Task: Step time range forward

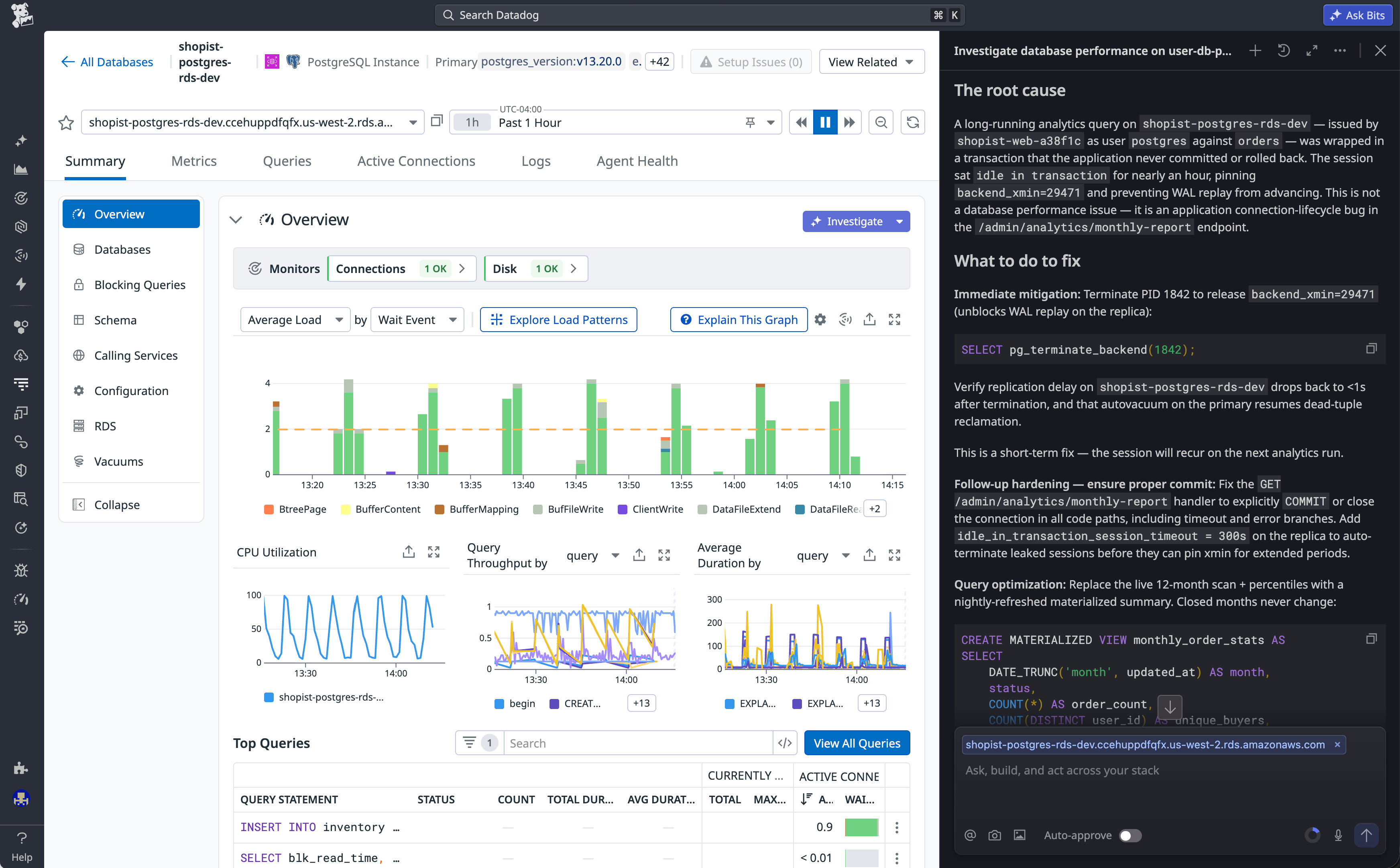Action: click(x=849, y=122)
